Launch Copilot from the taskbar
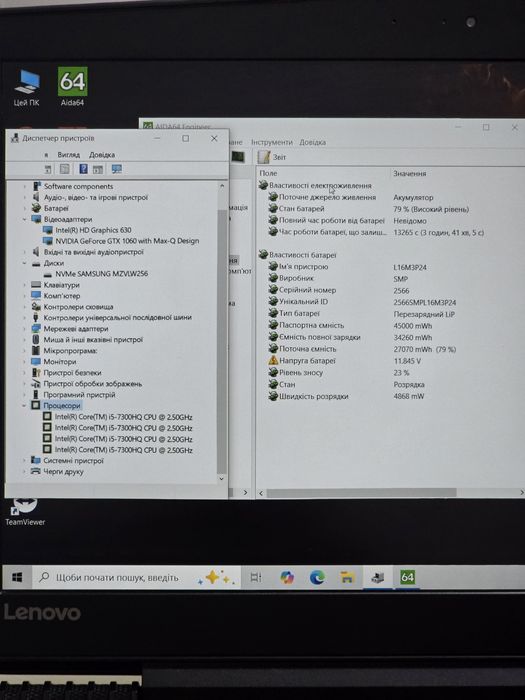 pyautogui.click(x=287, y=577)
